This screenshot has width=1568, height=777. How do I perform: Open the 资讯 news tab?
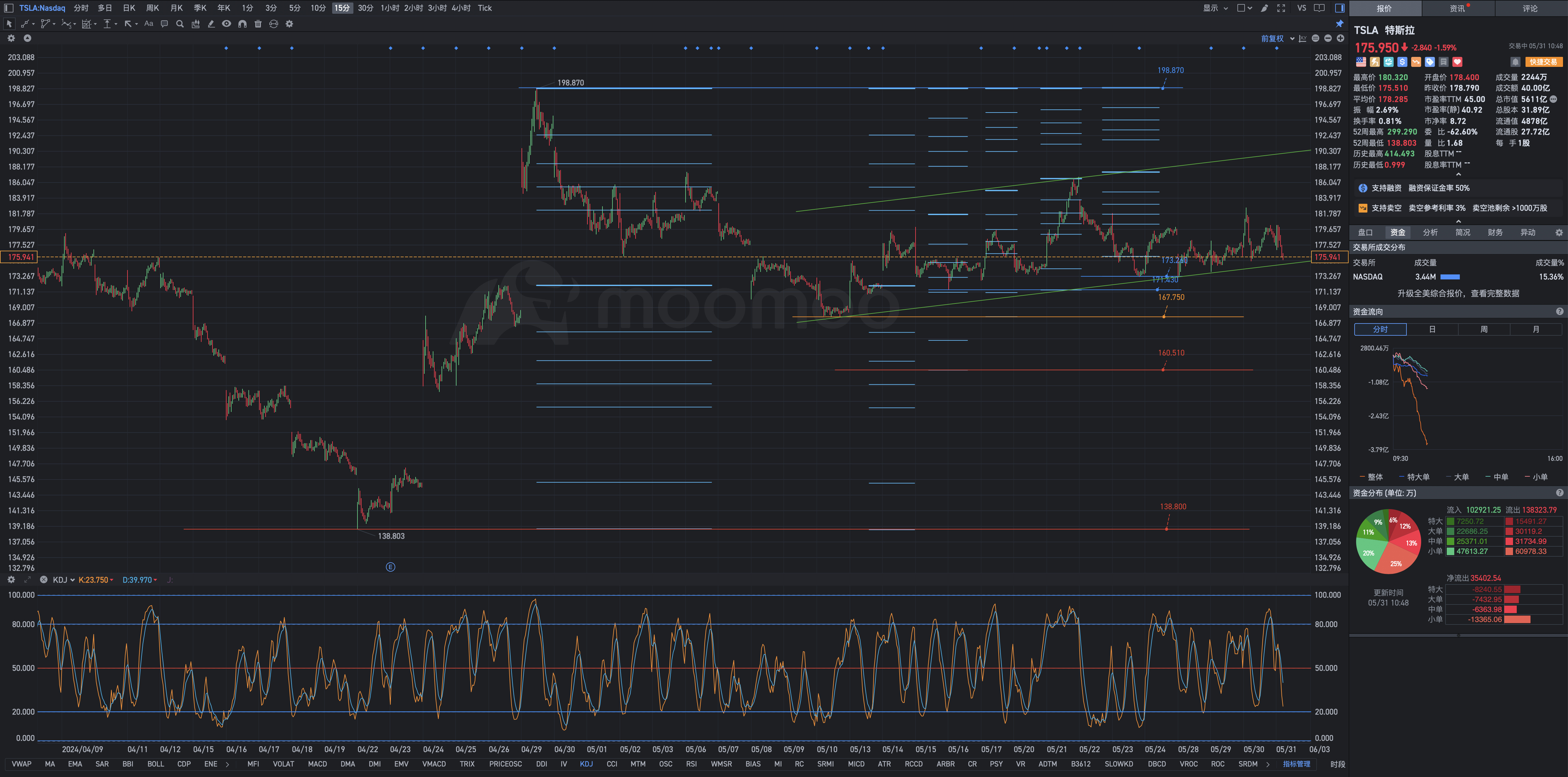tap(1457, 8)
